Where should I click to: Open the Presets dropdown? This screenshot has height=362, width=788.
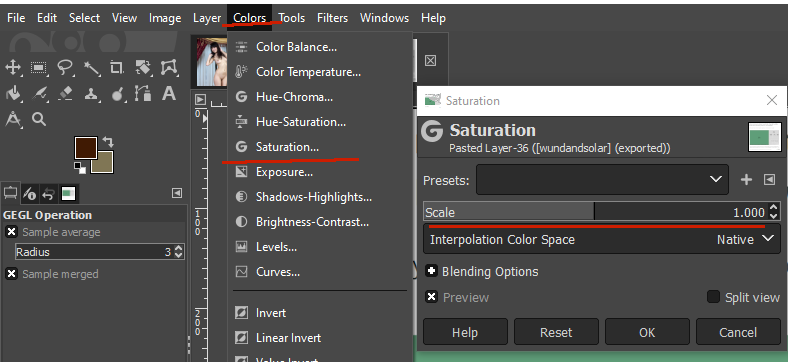[602, 179]
